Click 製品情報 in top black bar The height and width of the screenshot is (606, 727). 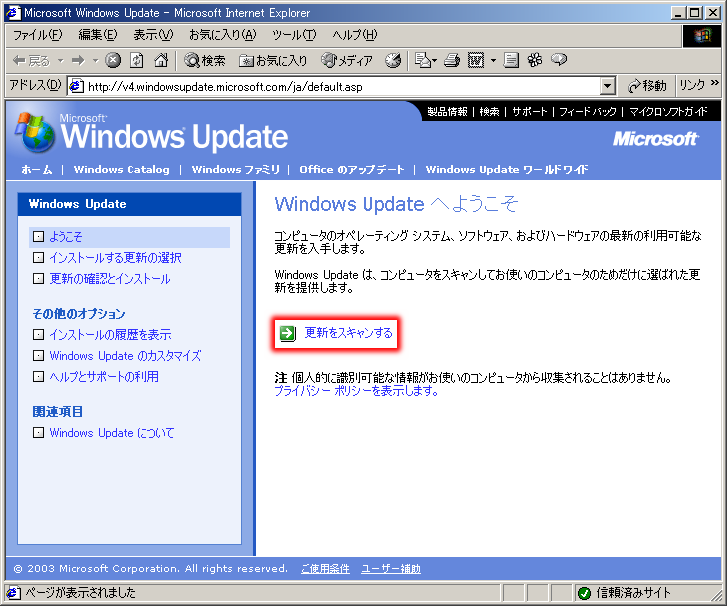pyautogui.click(x=447, y=112)
